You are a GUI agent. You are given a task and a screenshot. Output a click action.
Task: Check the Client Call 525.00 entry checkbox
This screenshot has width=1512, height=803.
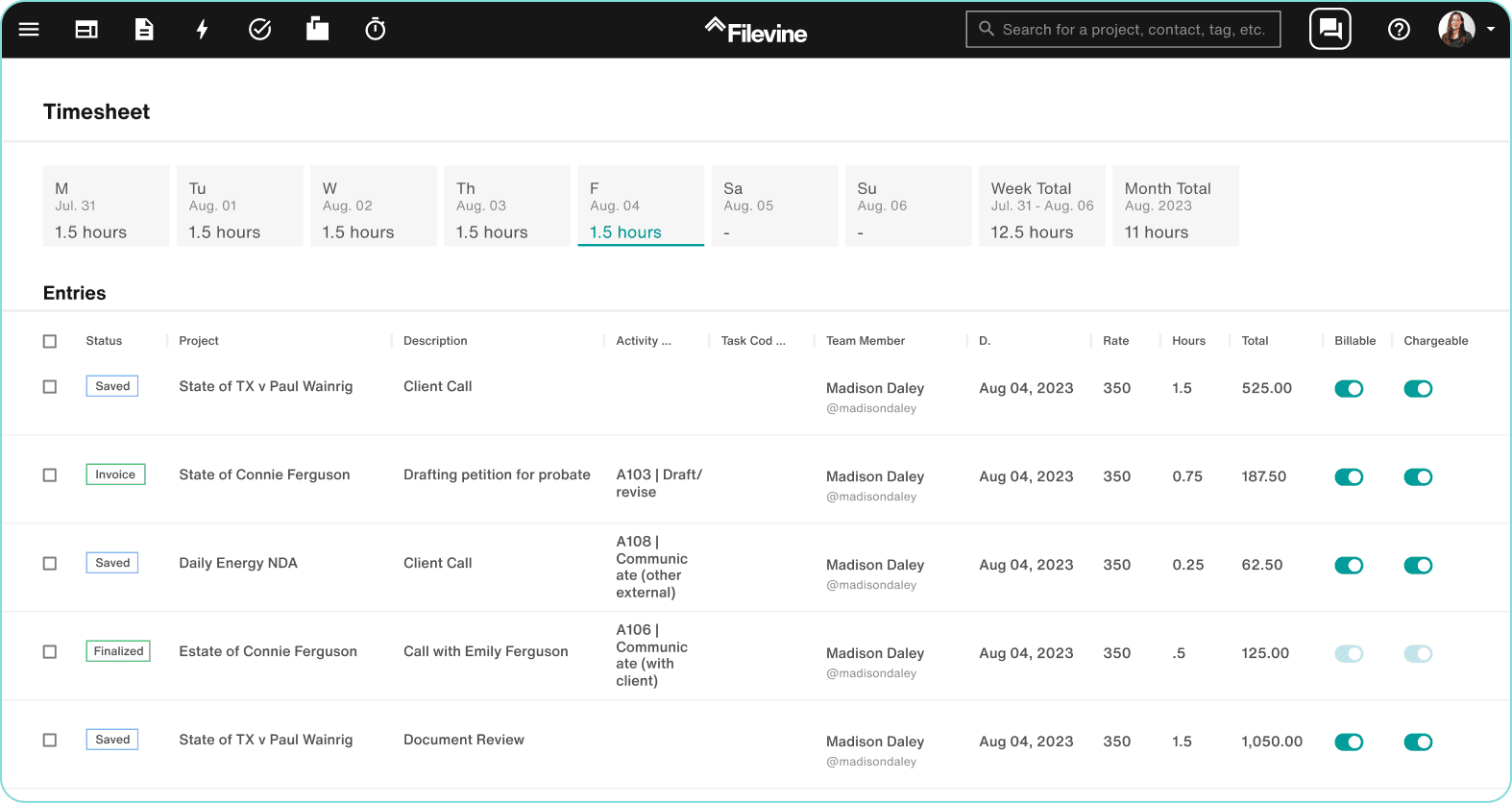pos(50,387)
